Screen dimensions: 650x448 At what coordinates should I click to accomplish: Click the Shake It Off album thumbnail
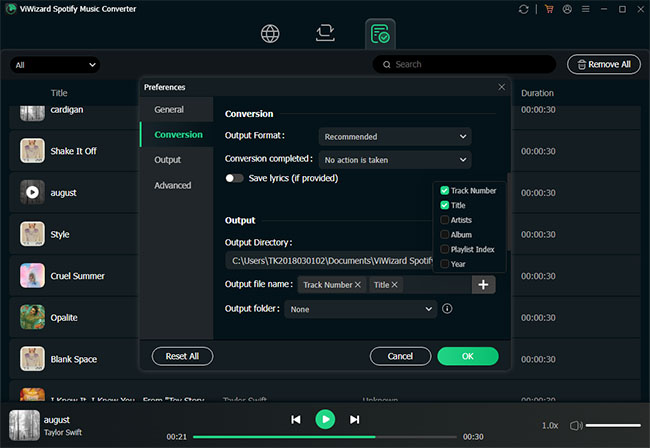click(x=32, y=150)
